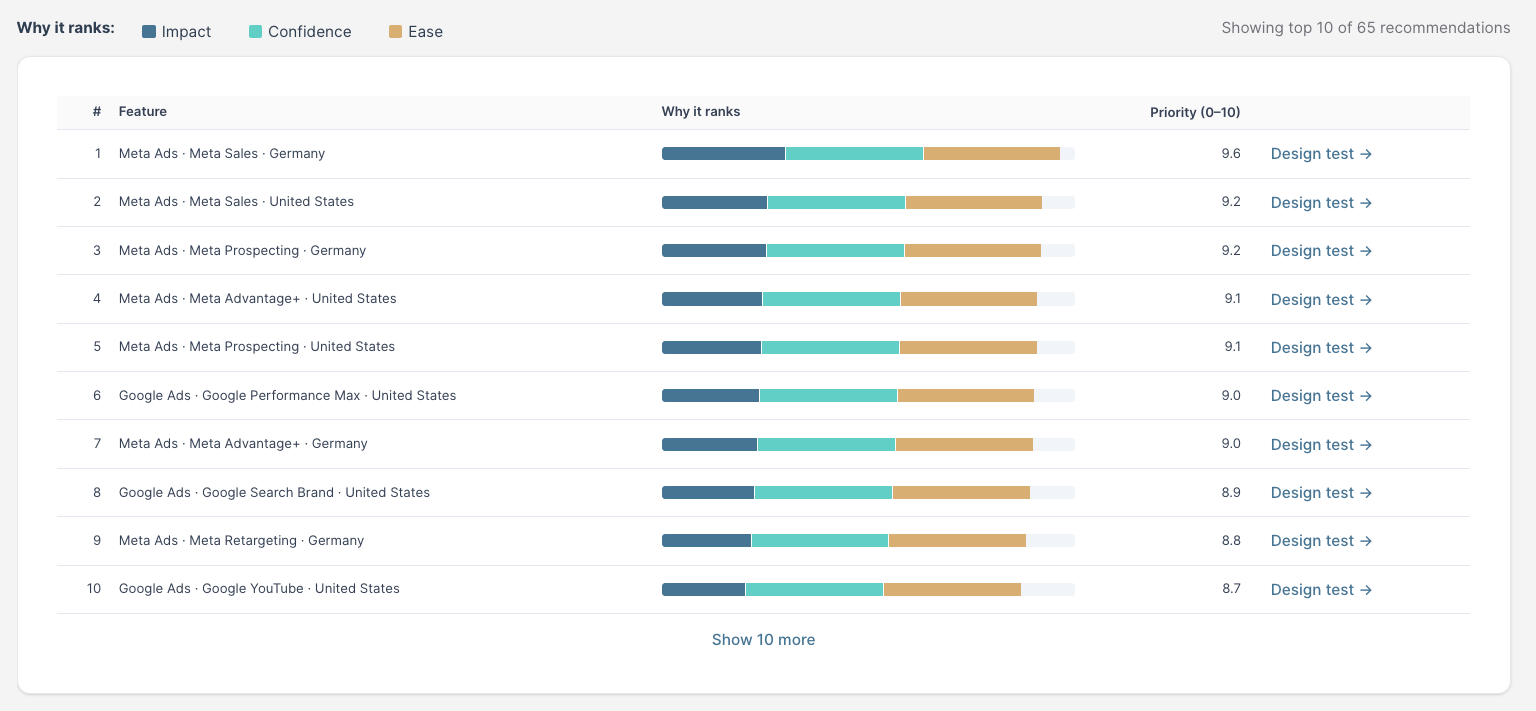This screenshot has height=711, width=1536.
Task: Select Meta Advantage+ · Germany feature text
Action: point(243,444)
